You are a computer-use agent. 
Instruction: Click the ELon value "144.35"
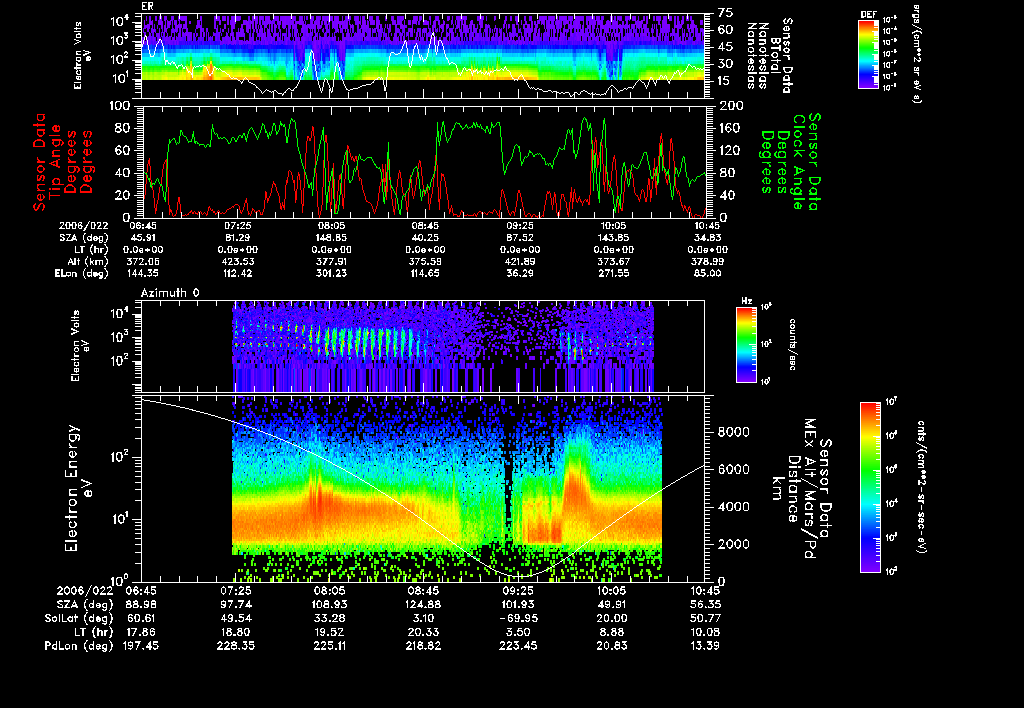[142, 274]
